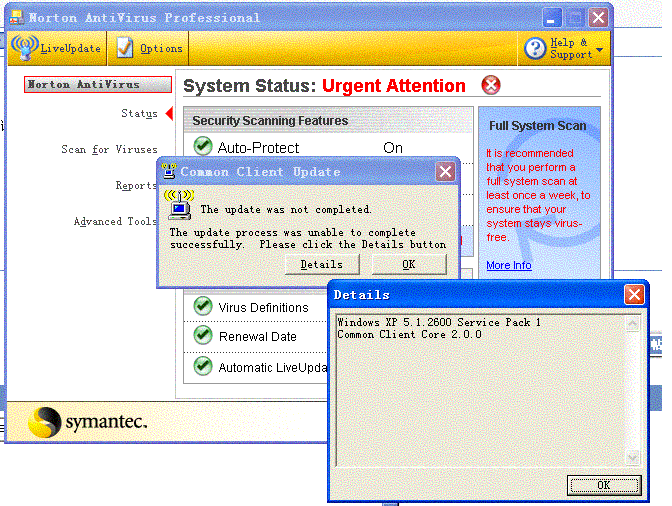Click the Auto-Protect green checkmark icon
672x506 pixels.
click(203, 146)
